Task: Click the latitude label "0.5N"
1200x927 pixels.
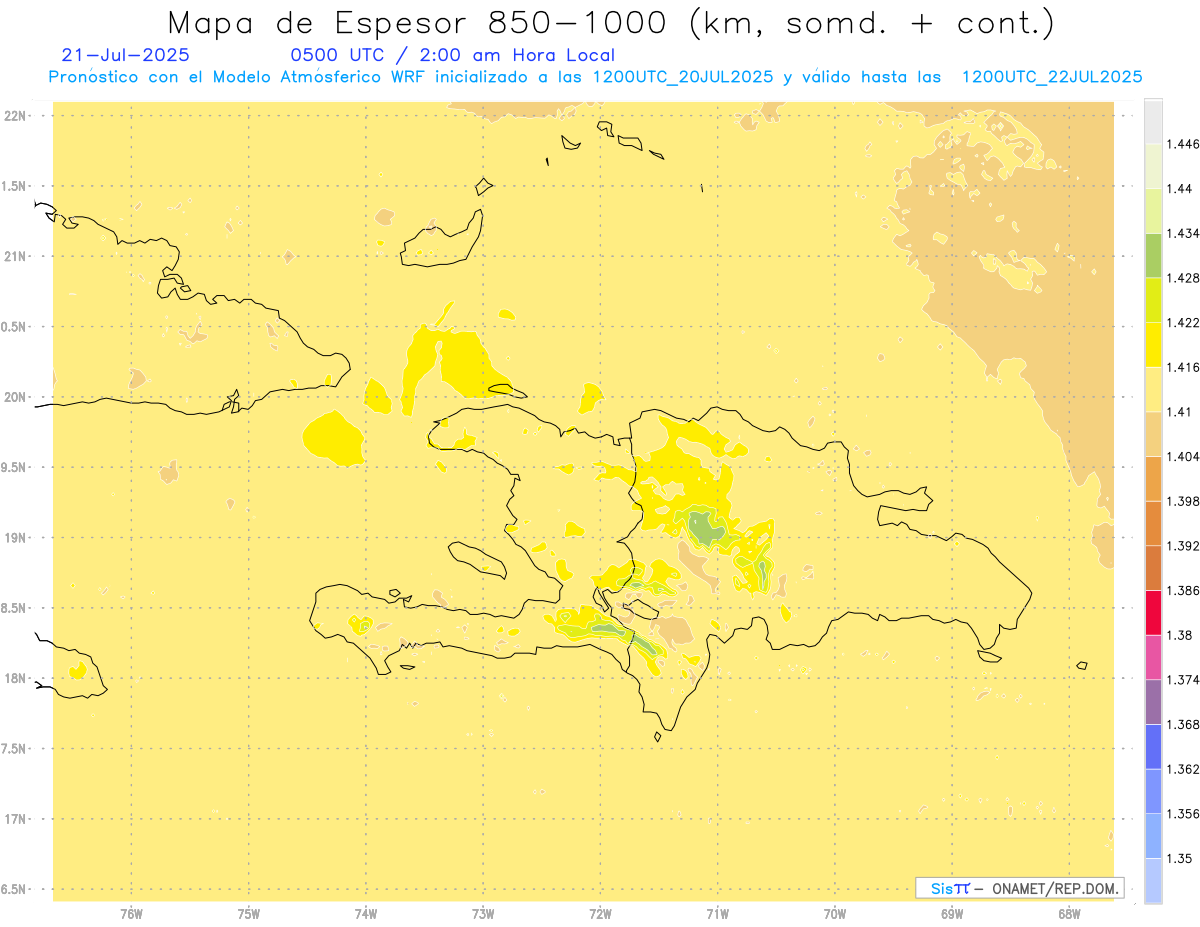Action: (15, 327)
